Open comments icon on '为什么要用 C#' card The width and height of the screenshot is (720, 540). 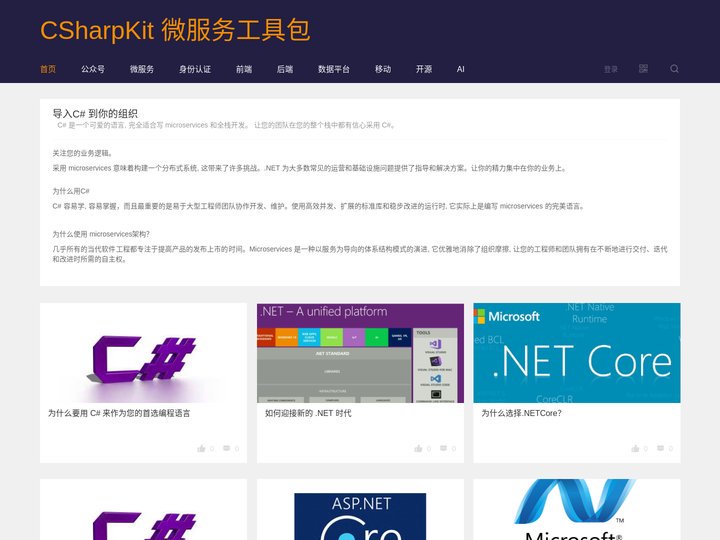tap(226, 448)
